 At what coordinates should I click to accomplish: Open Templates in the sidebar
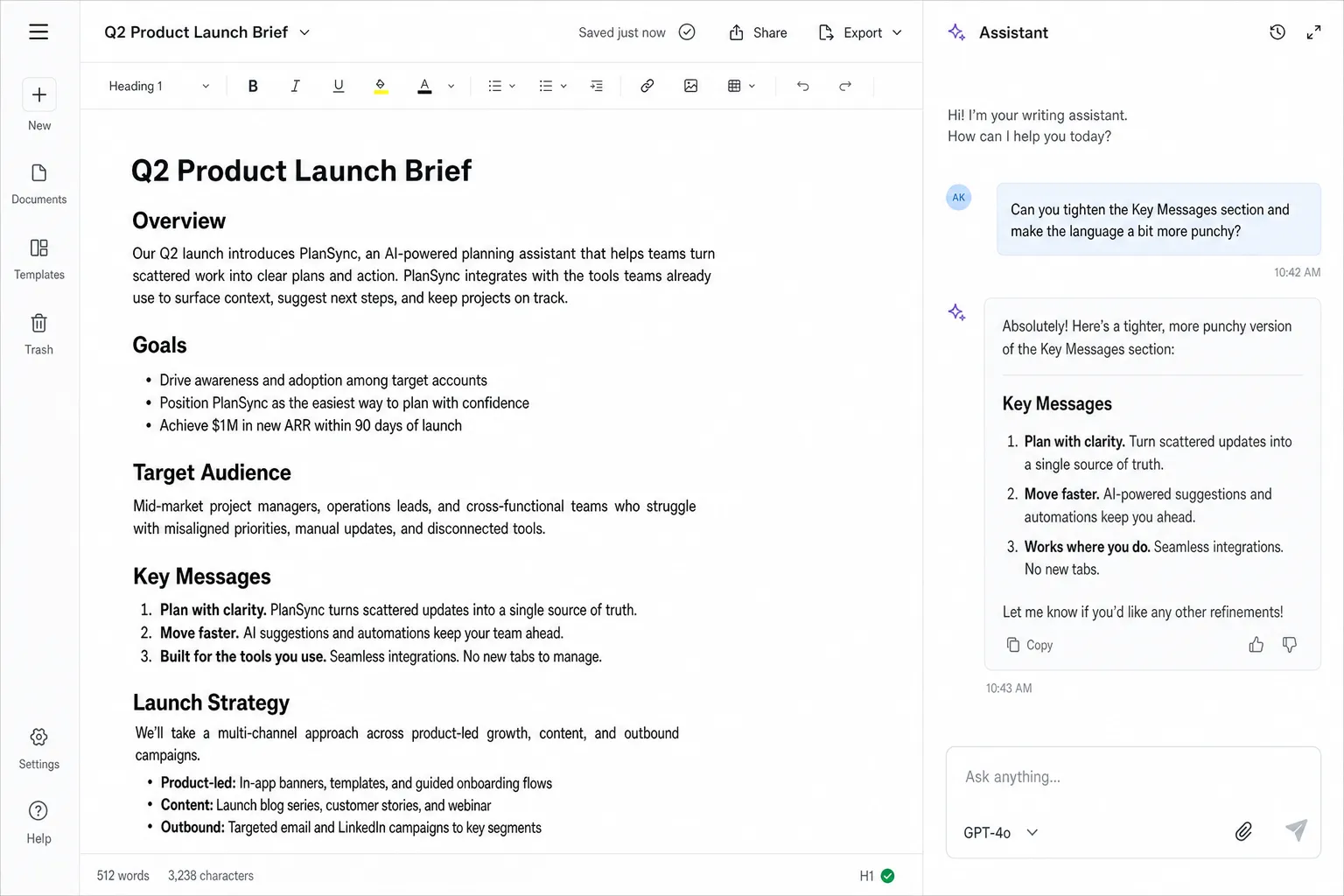coord(39,259)
